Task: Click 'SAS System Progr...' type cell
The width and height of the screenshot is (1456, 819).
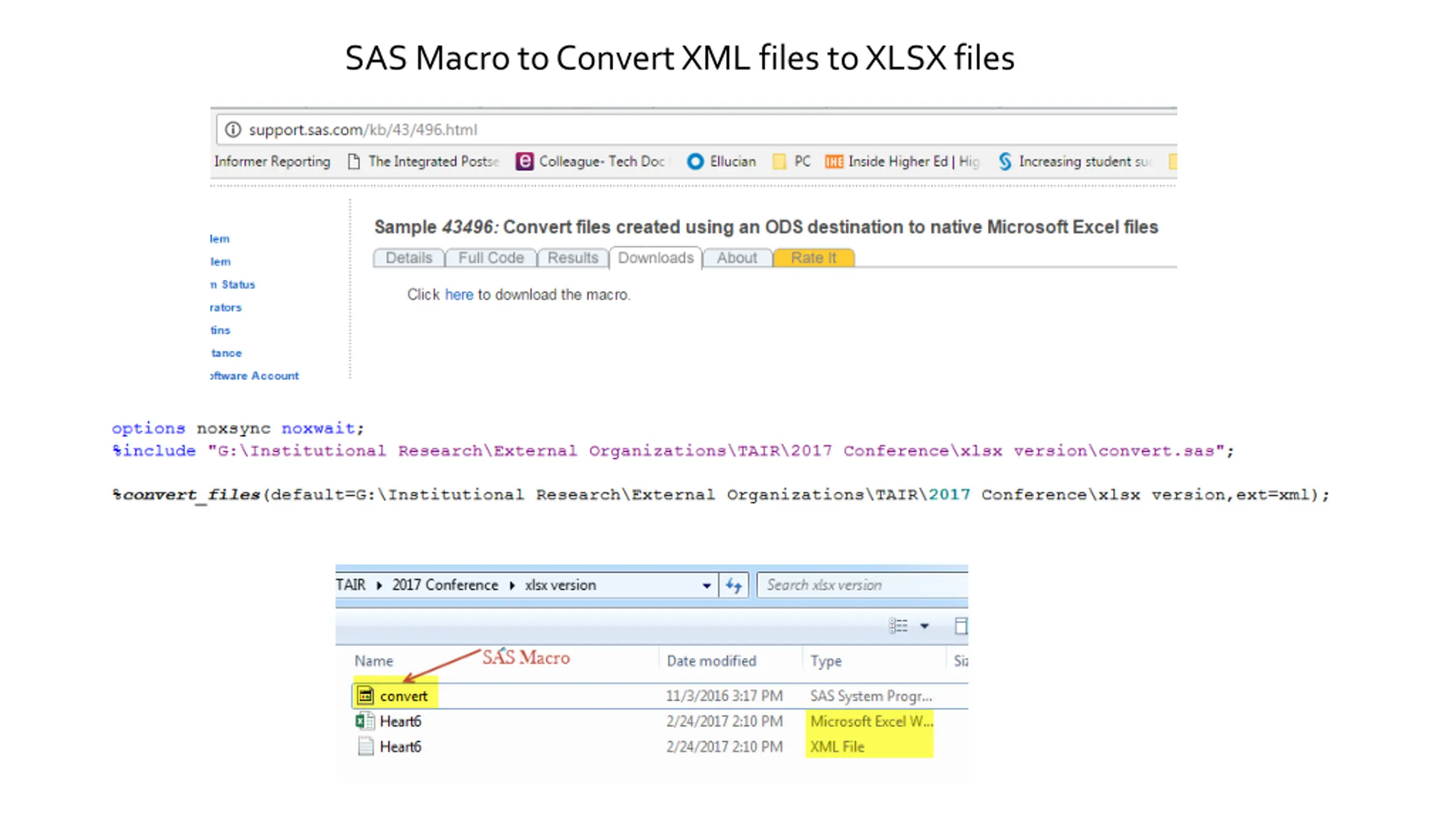Action: (x=871, y=696)
